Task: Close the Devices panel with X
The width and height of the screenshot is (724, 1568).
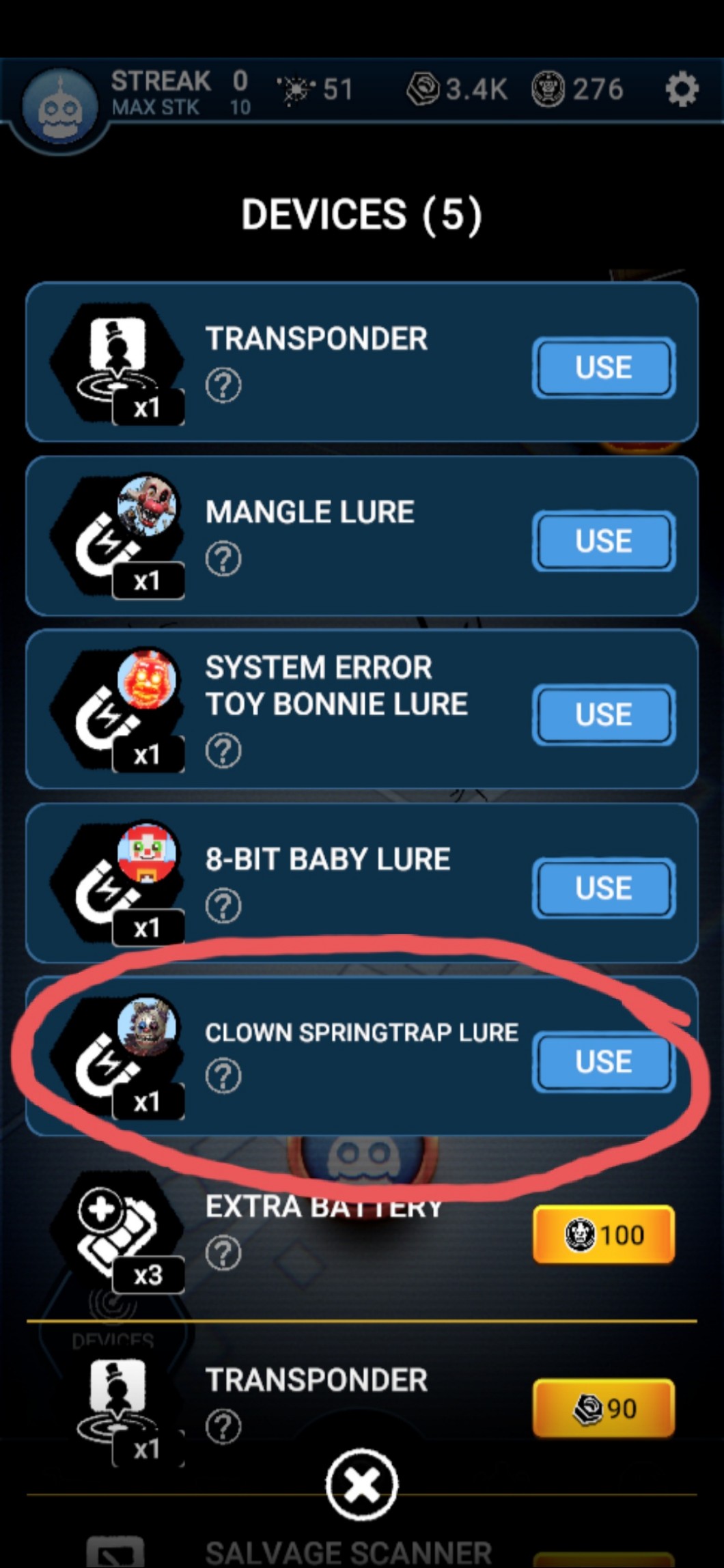Action: coord(361,1485)
